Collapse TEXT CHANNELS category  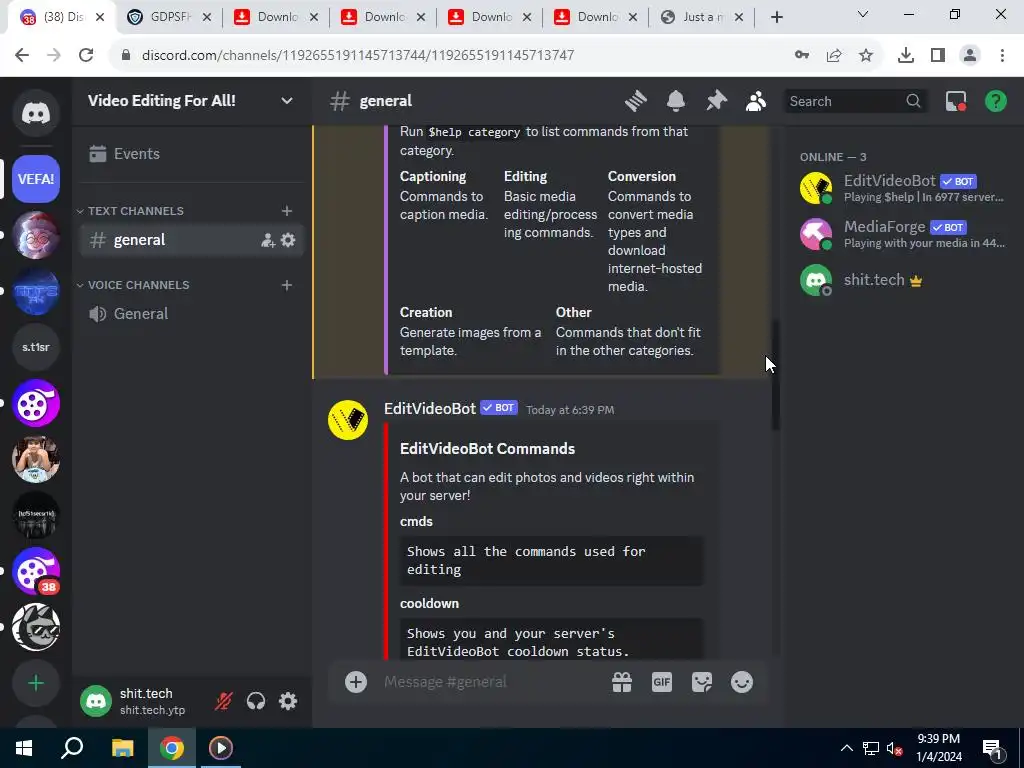tap(130, 211)
